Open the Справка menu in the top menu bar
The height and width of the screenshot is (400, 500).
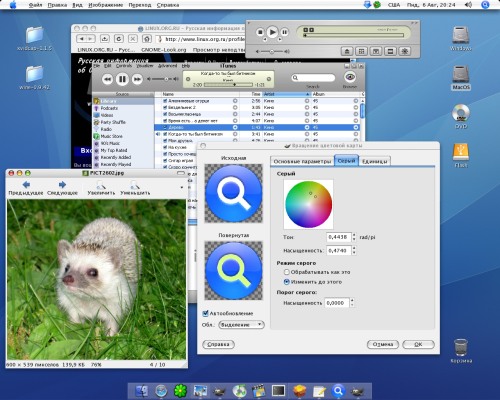tap(168, 5)
